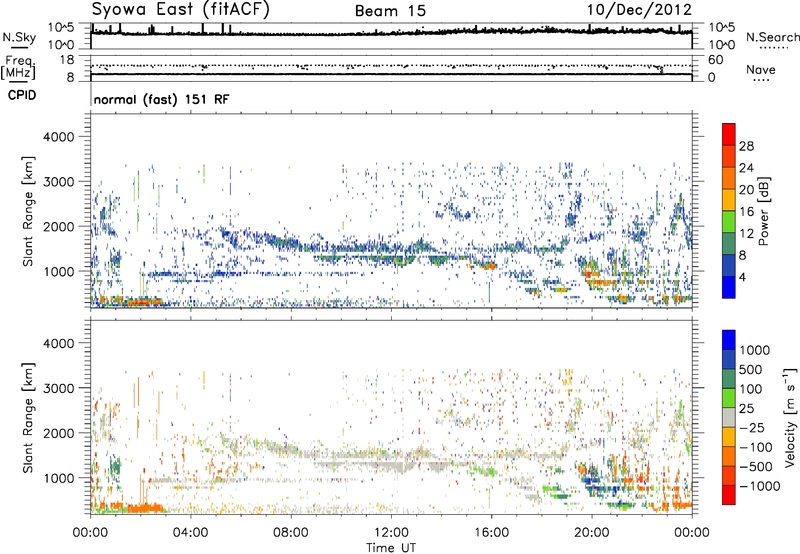
Task: Click the '3000' tick on the power panel
Action: 59,182
